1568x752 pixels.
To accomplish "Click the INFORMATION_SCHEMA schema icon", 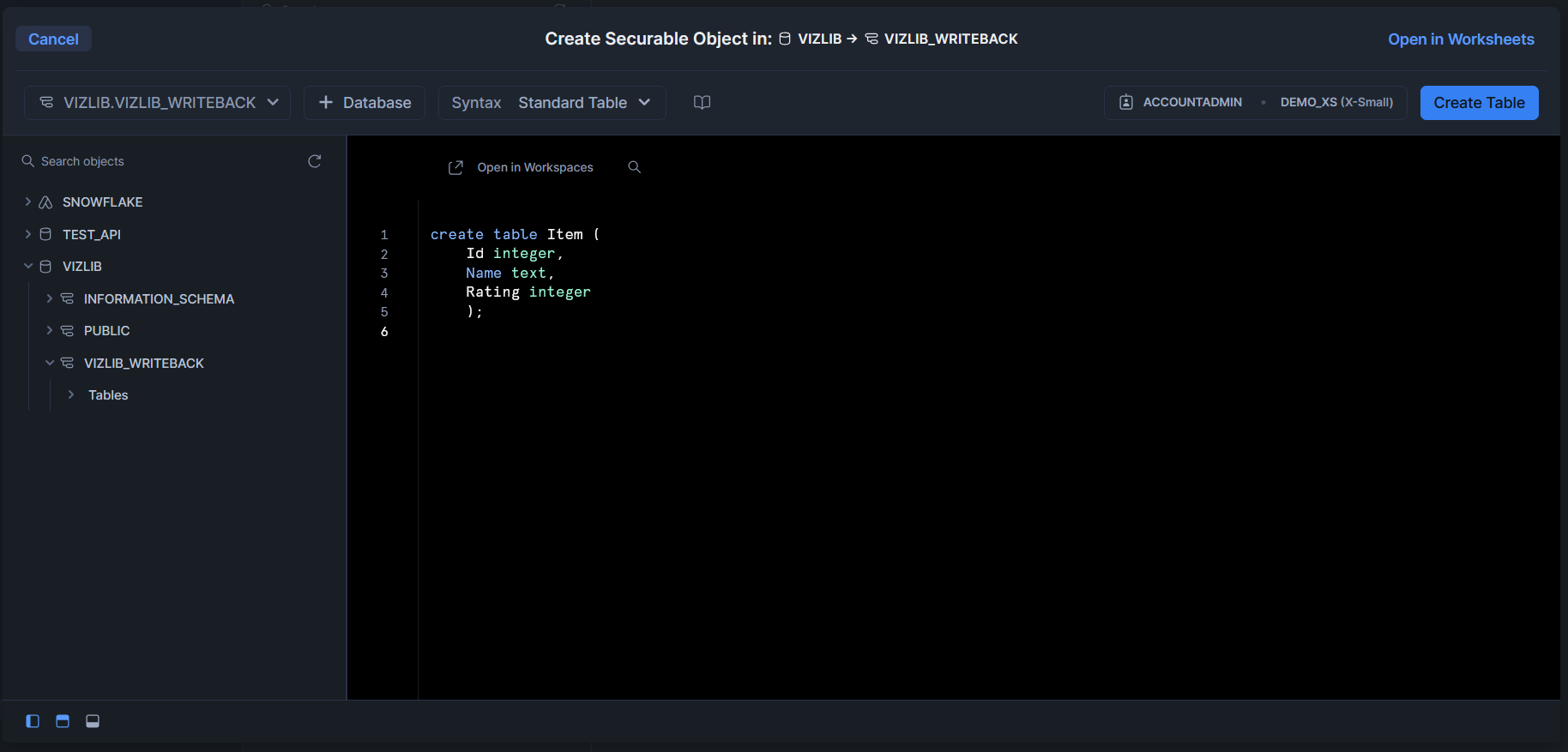I will (x=68, y=298).
